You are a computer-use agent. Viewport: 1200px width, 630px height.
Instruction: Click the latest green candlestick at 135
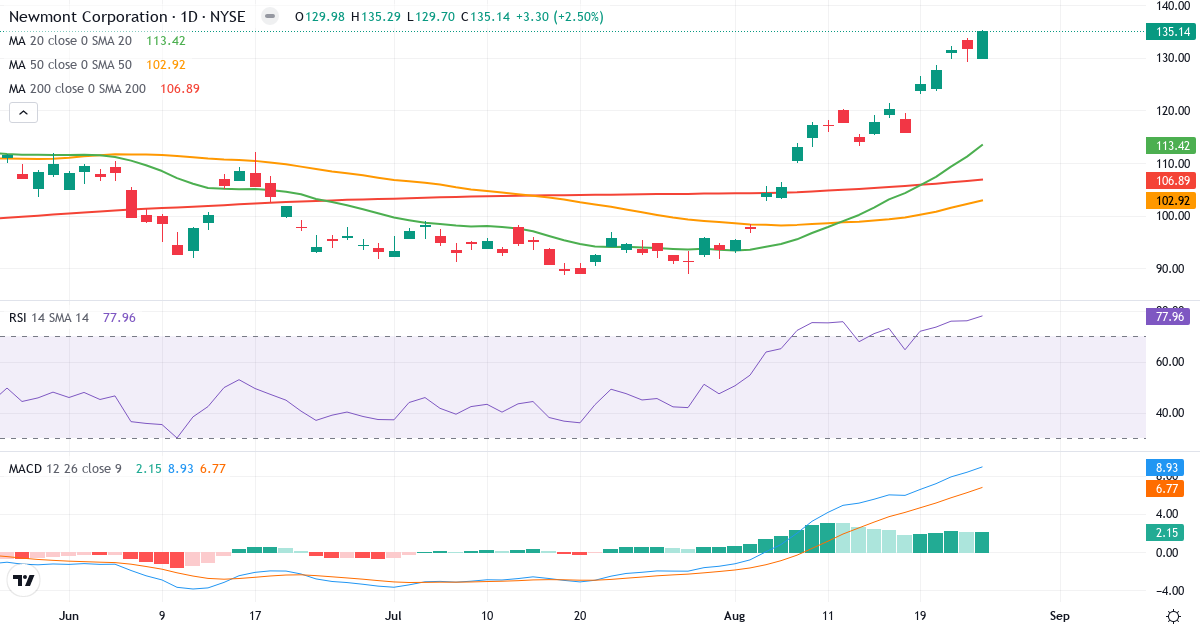(x=982, y=45)
